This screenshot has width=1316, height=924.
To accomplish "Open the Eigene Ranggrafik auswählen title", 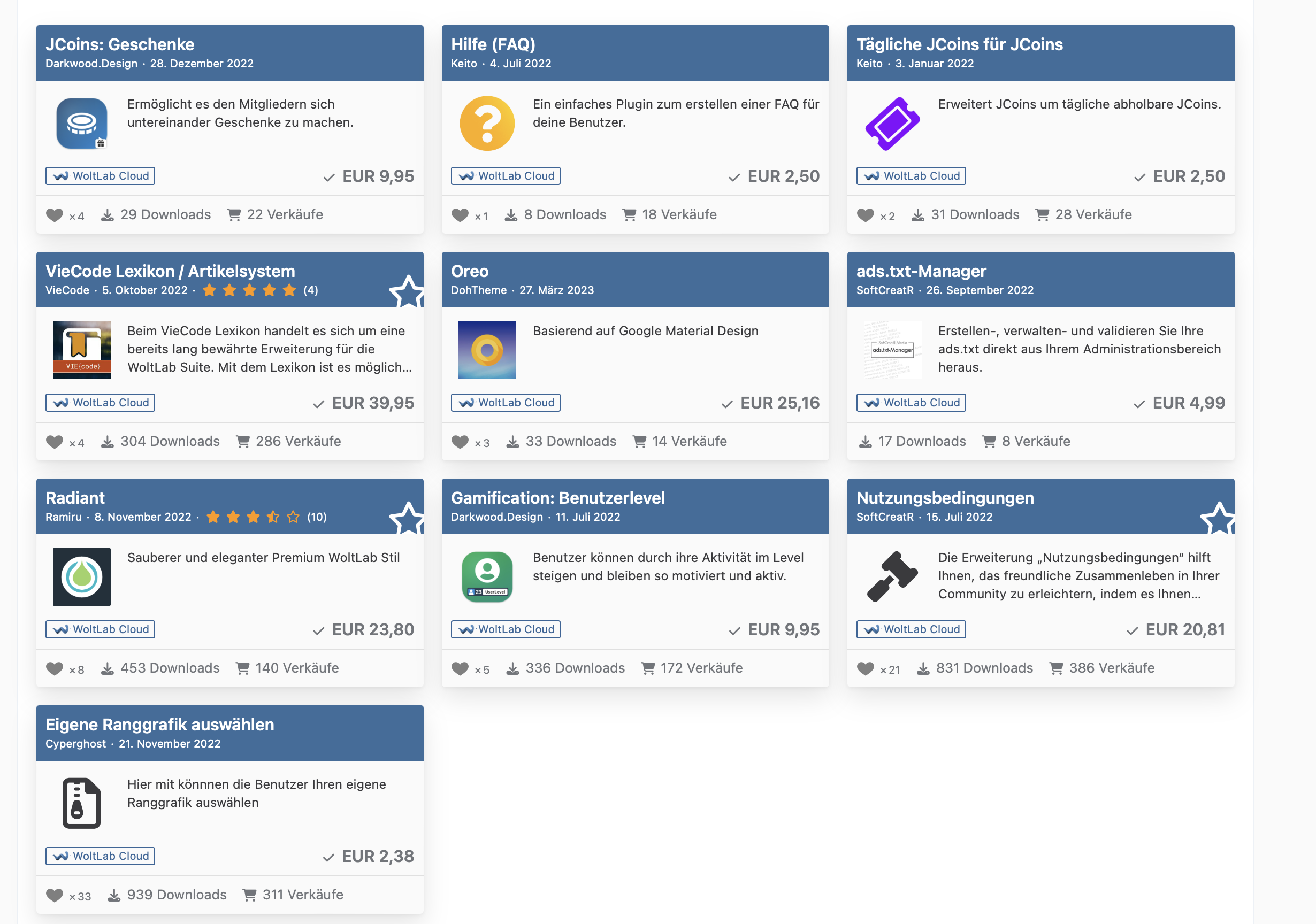I will click(160, 725).
